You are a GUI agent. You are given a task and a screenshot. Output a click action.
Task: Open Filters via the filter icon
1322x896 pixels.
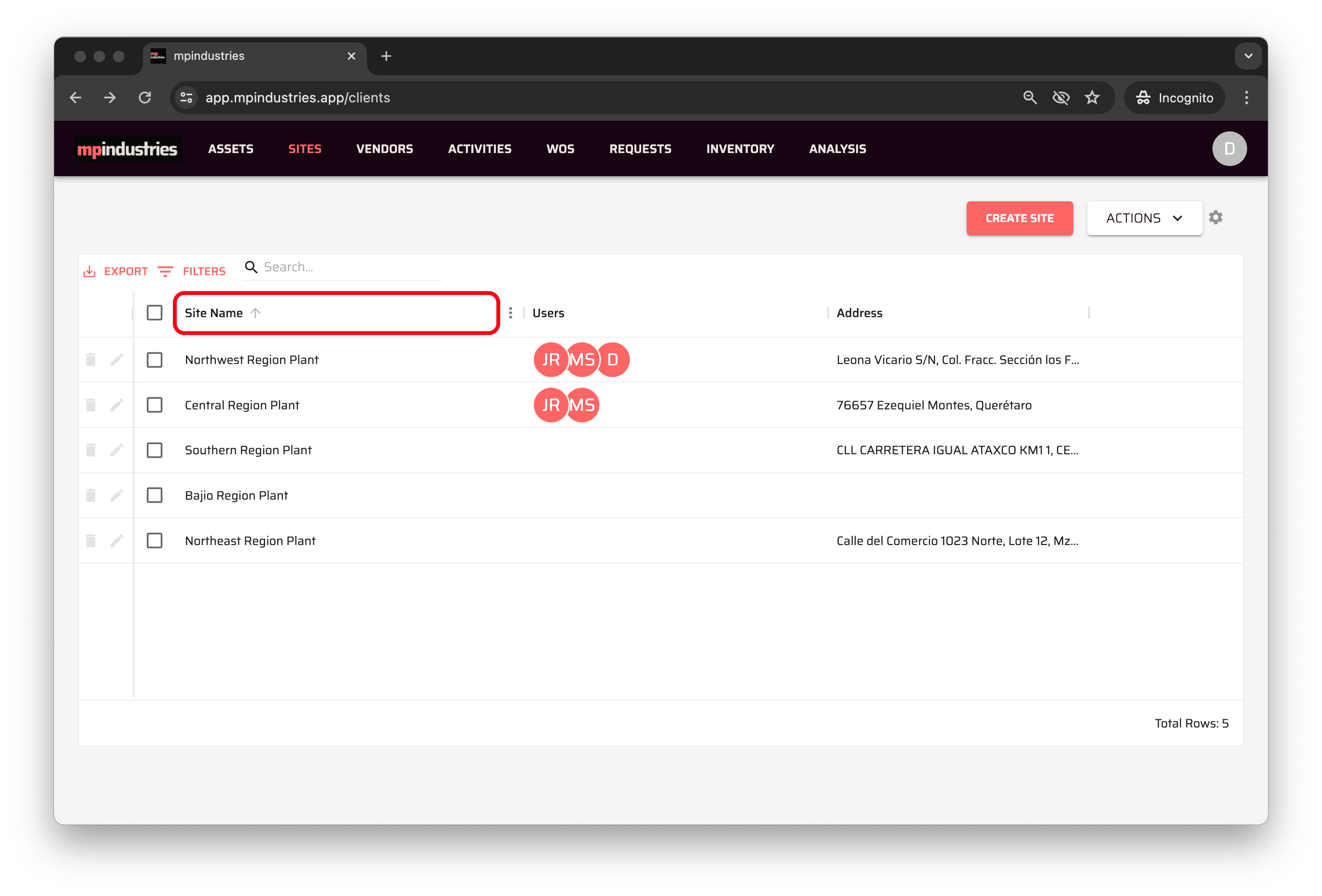pyautogui.click(x=166, y=271)
